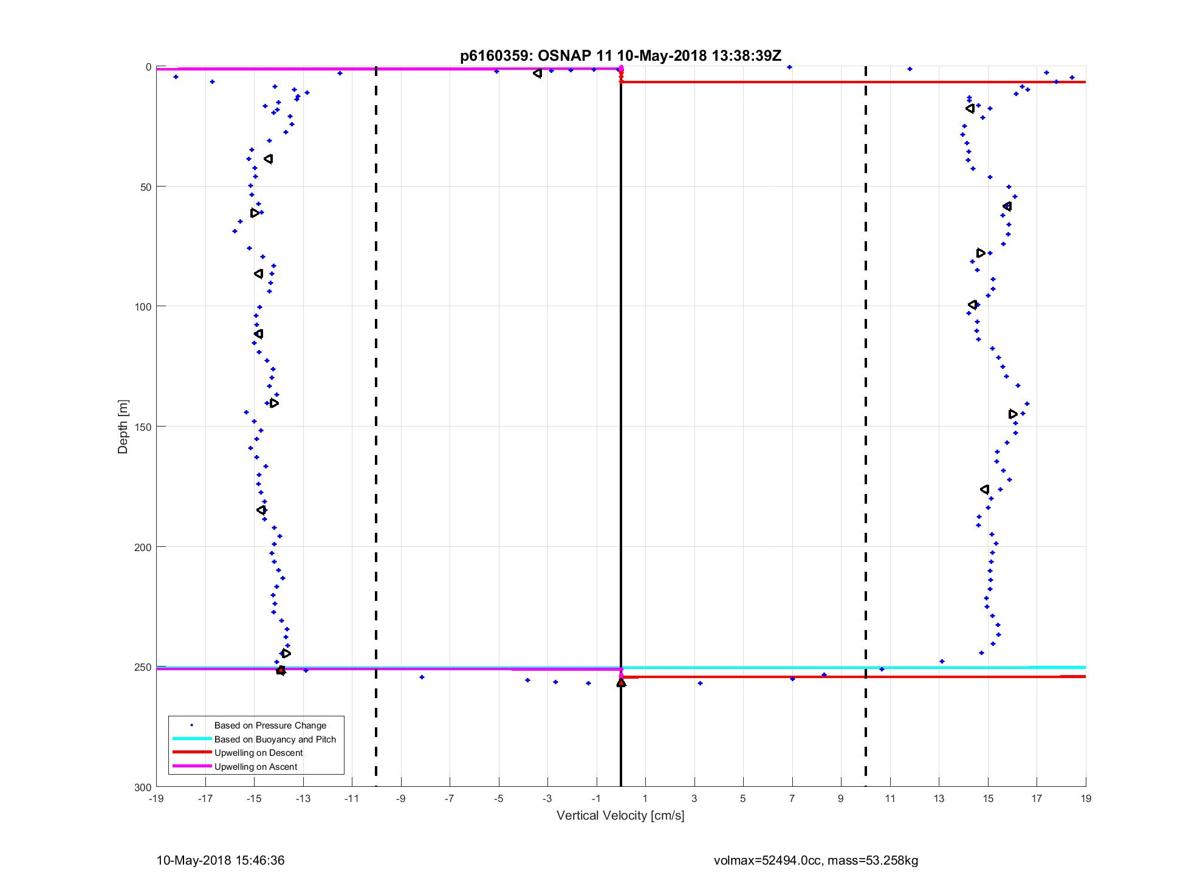Viewport: 1200px width, 885px height.
Task: Select the 'Depth [m]' y-axis label
Action: coord(123,426)
